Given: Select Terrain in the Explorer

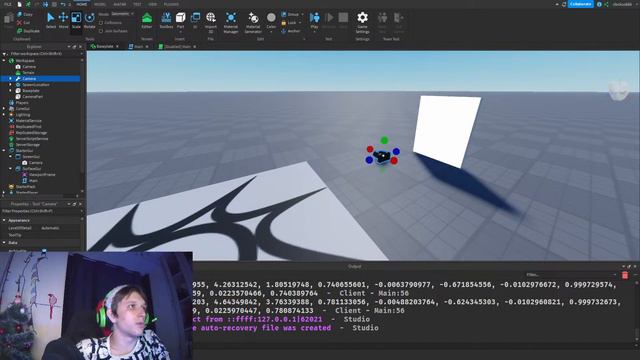Looking at the screenshot, I should 28,73.
